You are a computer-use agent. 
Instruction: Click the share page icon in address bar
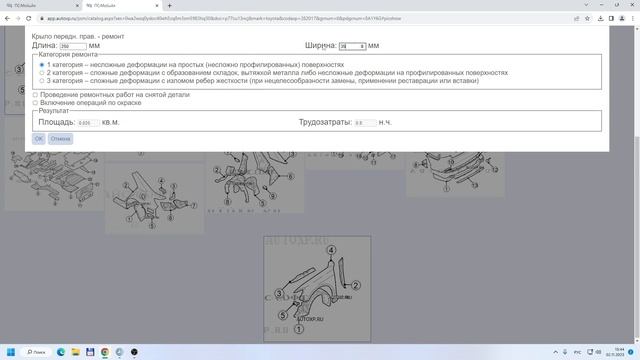576,18
